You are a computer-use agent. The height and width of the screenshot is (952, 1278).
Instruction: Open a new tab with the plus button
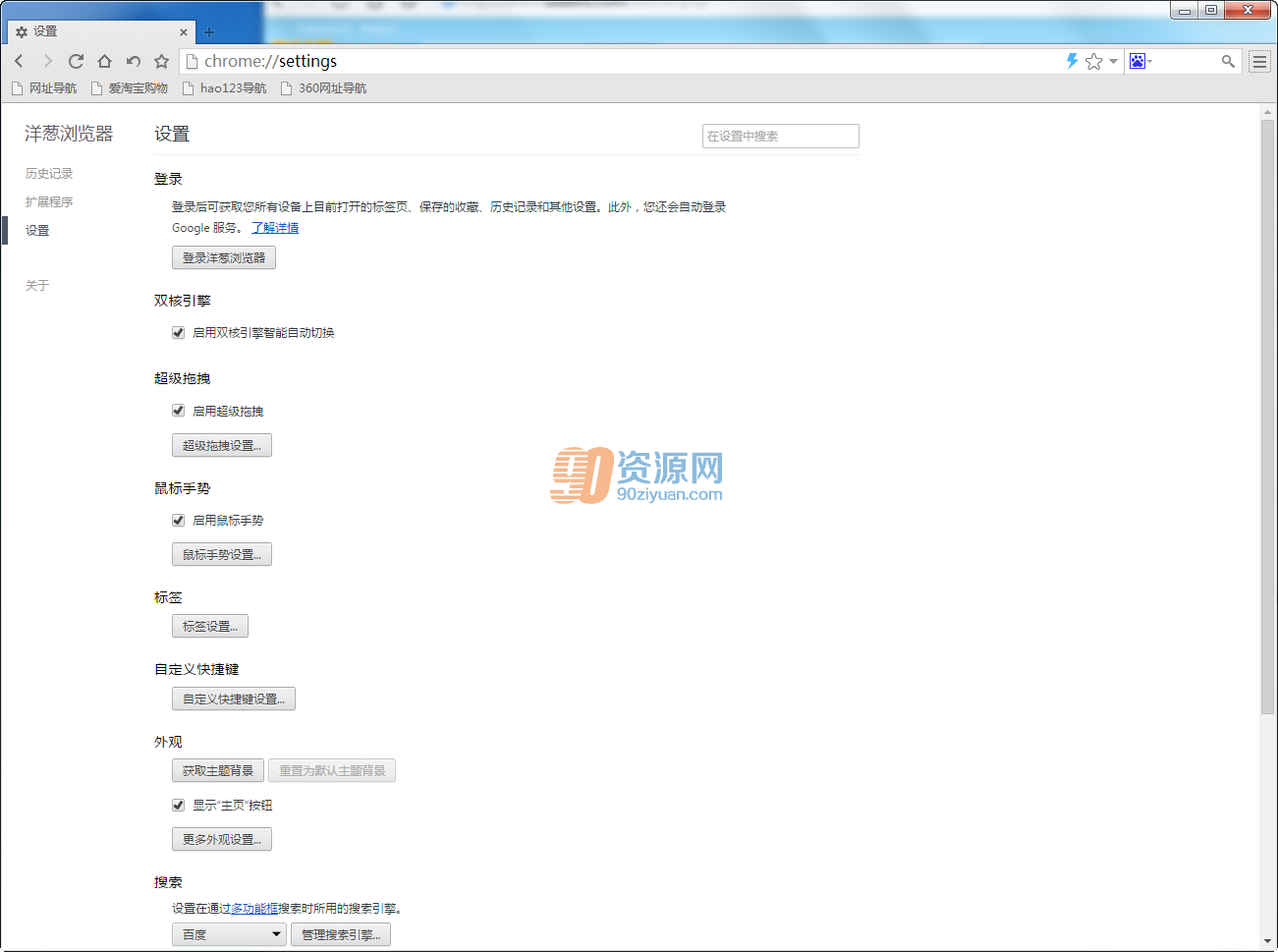209,32
